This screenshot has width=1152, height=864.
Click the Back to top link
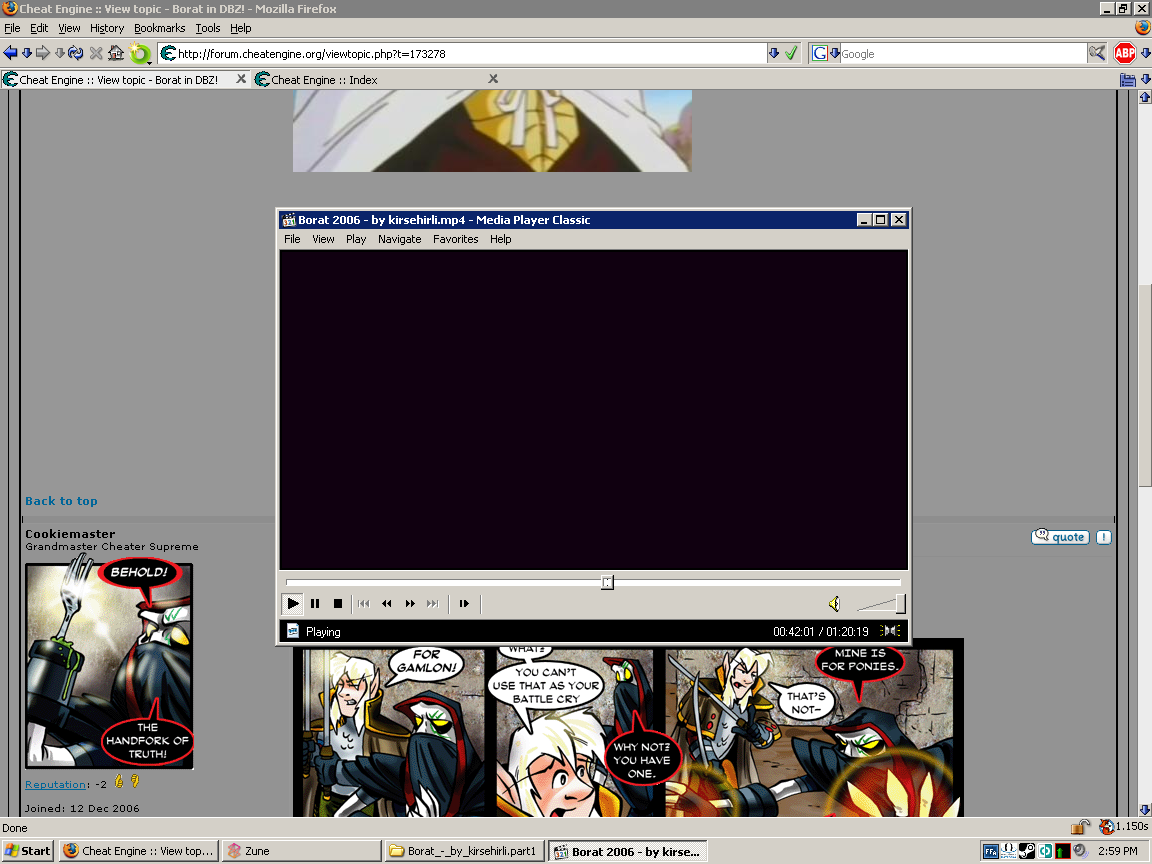61,501
